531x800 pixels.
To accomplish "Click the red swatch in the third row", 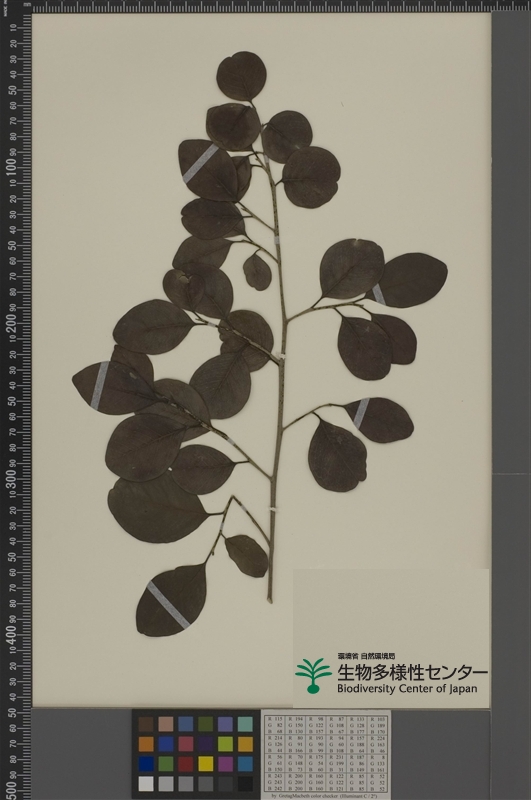I will pyautogui.click(x=186, y=764).
